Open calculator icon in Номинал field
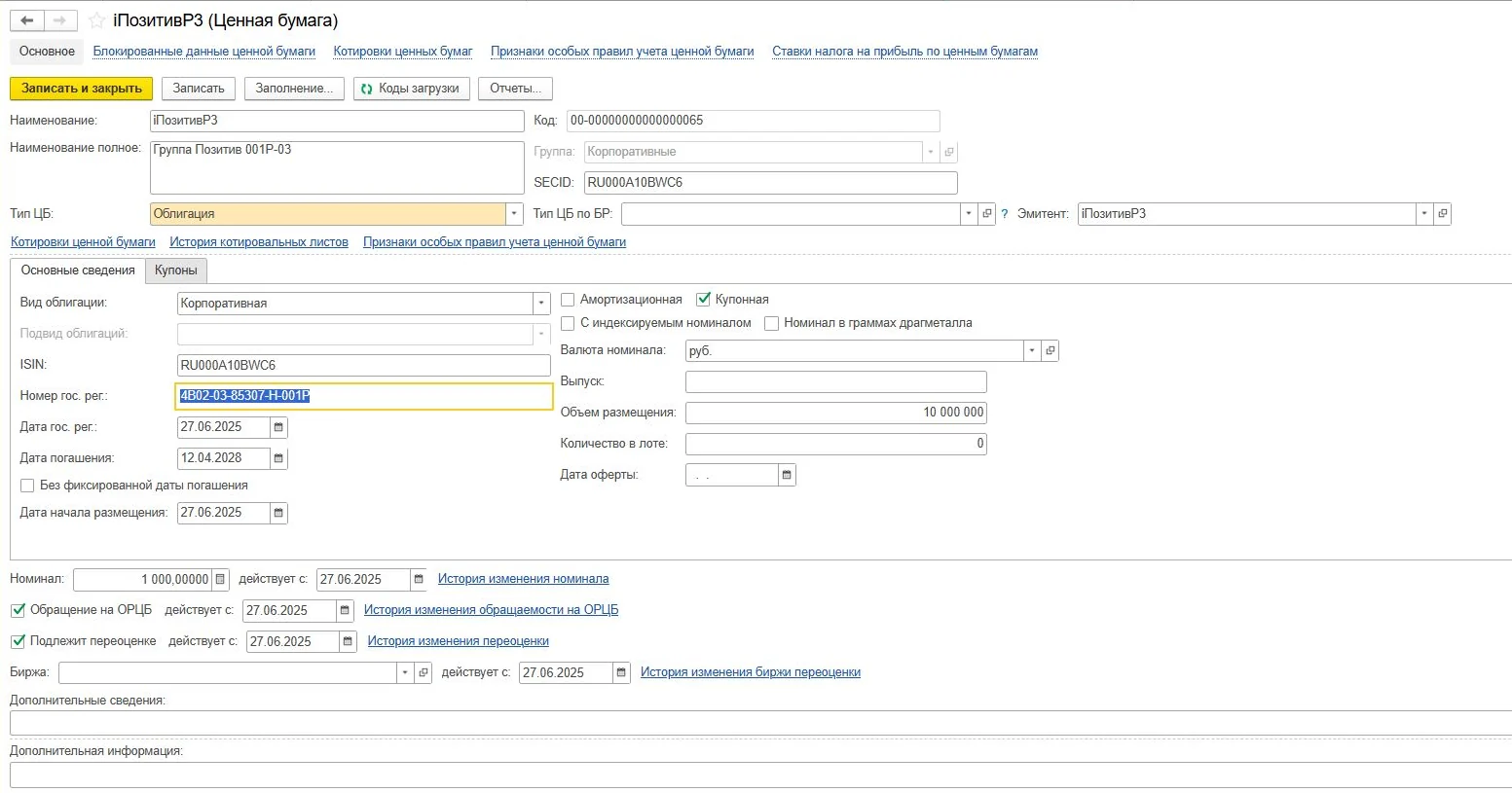Image resolution: width=1512 pixels, height=793 pixels. point(220,579)
